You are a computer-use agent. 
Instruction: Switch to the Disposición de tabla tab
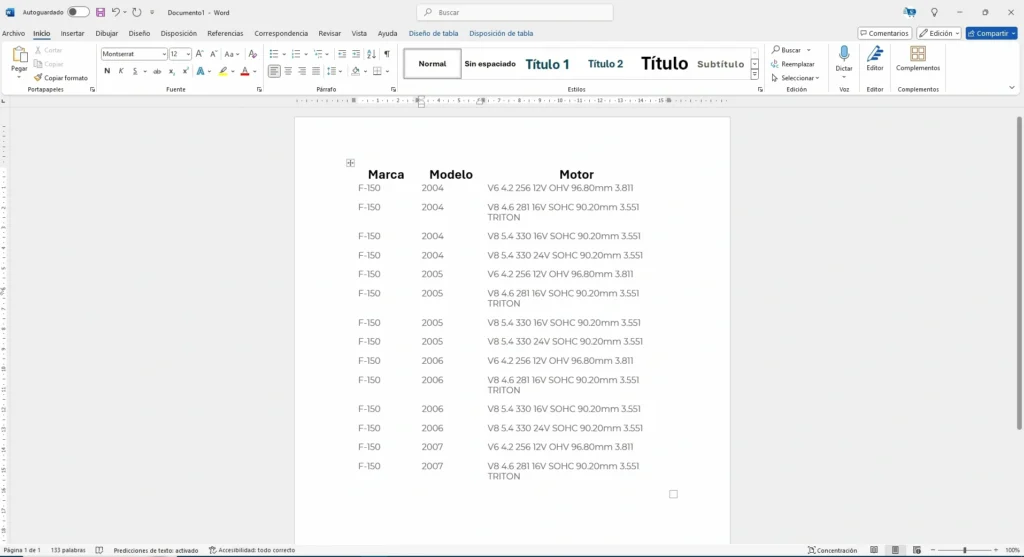pos(501,33)
